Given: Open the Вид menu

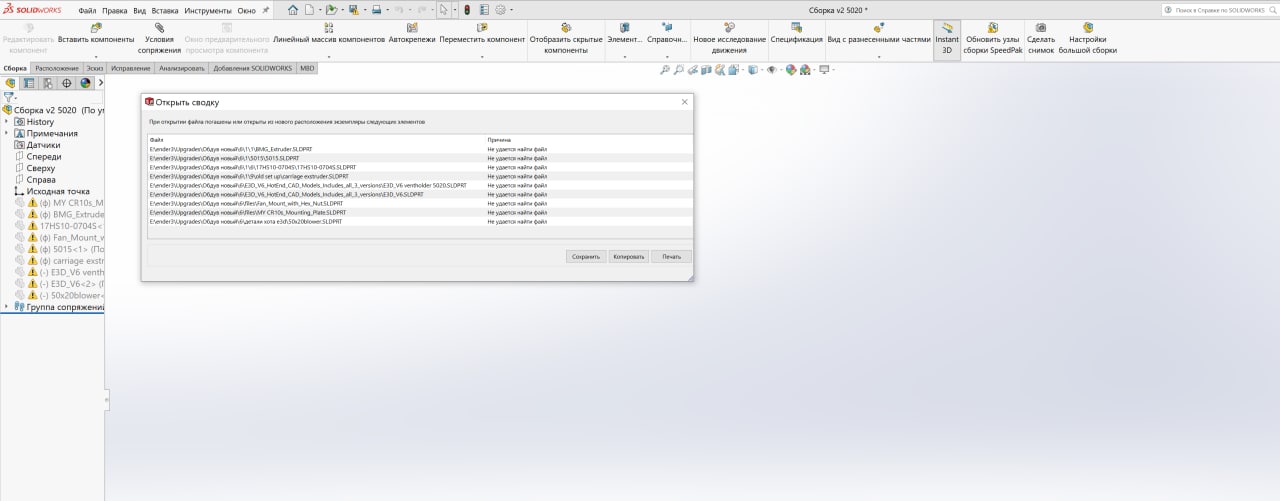Looking at the screenshot, I should click(139, 10).
